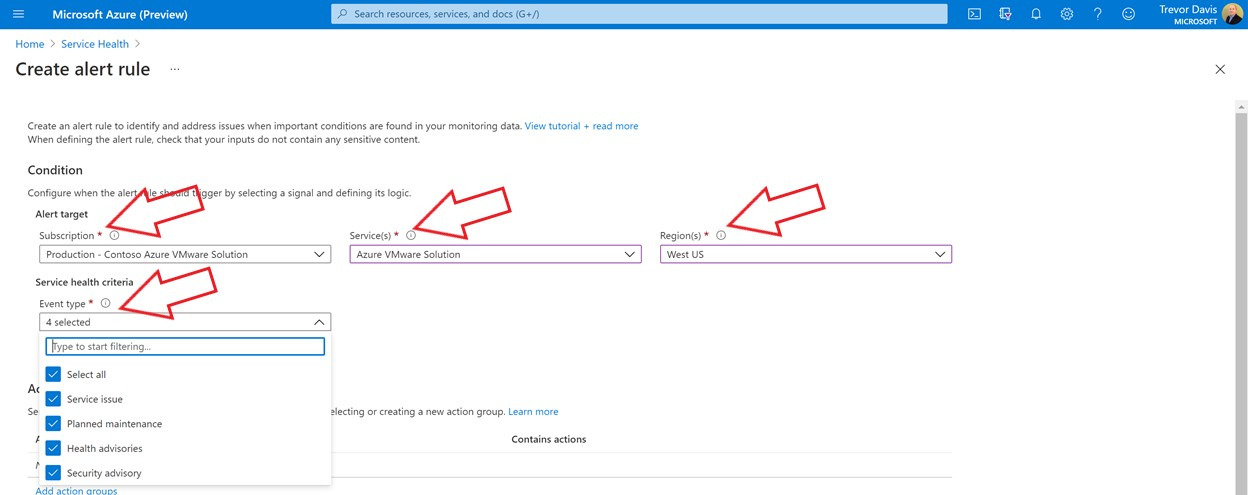Uncheck the Health advisories checkbox
1248x495 pixels.
(54, 448)
